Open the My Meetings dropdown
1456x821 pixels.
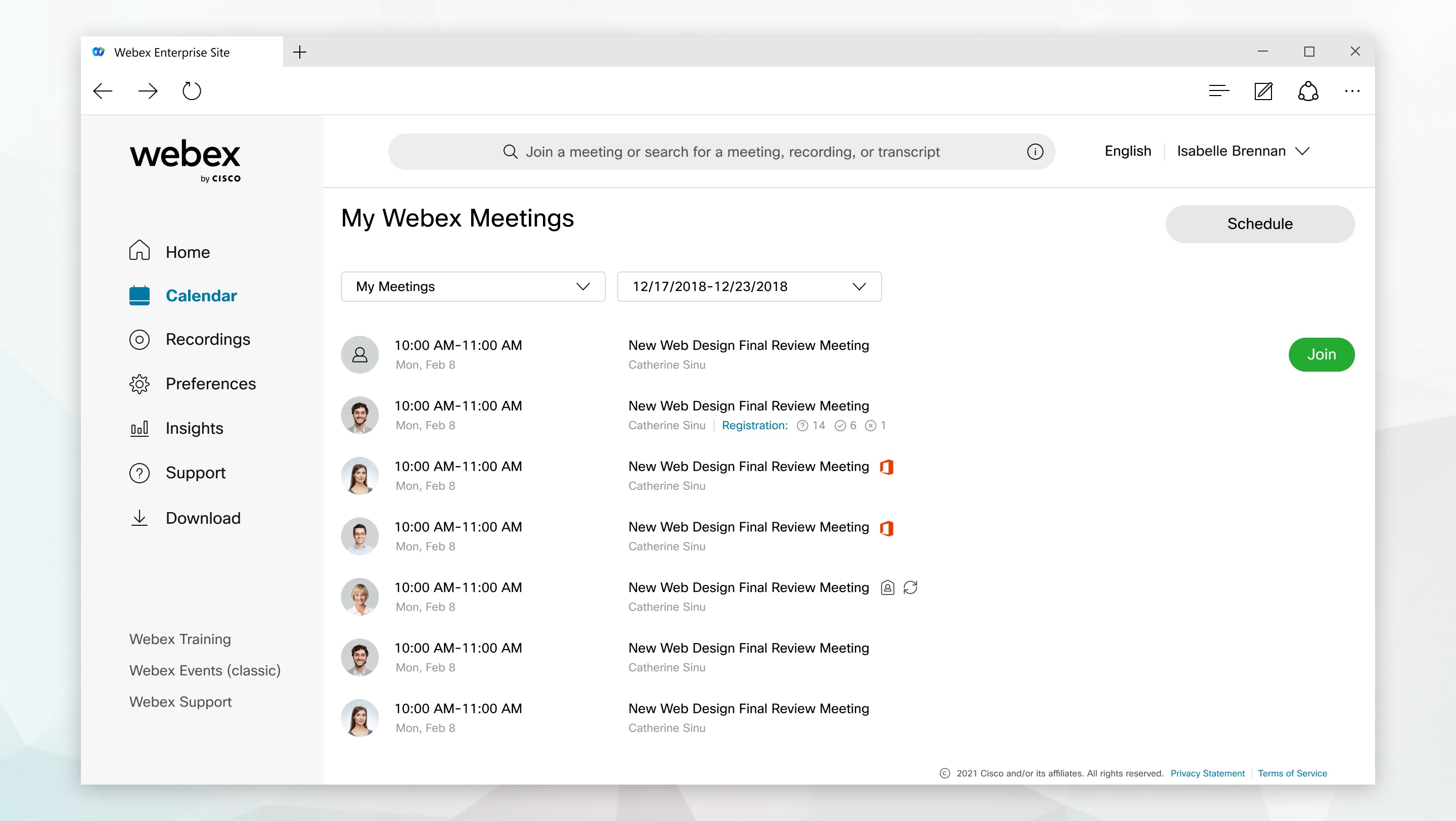(473, 287)
